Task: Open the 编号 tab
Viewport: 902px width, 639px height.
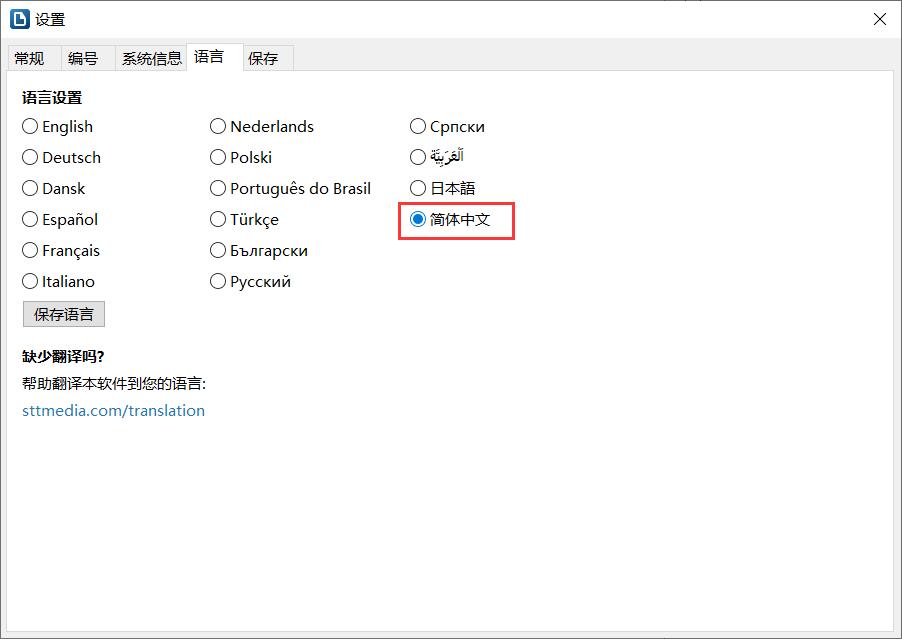Action: click(83, 59)
